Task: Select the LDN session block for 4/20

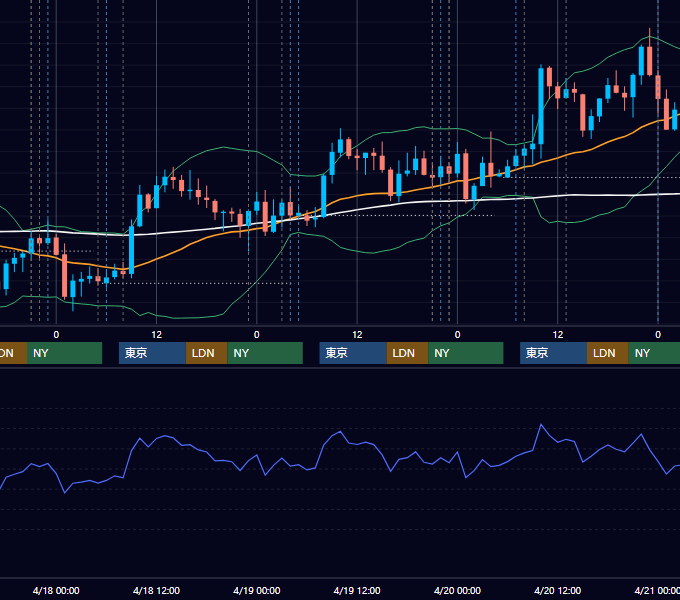Action: point(608,353)
